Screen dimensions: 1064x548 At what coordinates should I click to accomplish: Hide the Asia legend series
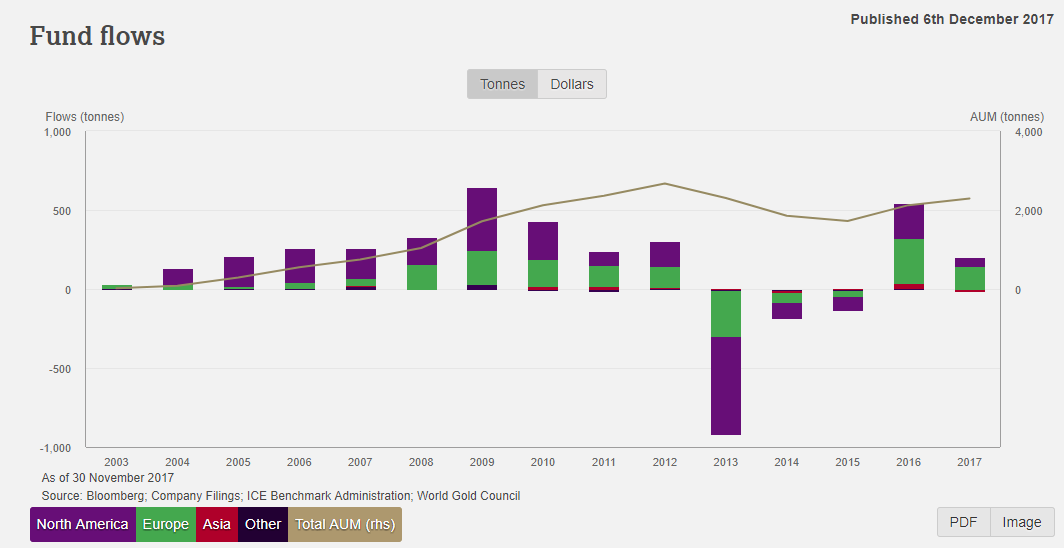pos(217,524)
